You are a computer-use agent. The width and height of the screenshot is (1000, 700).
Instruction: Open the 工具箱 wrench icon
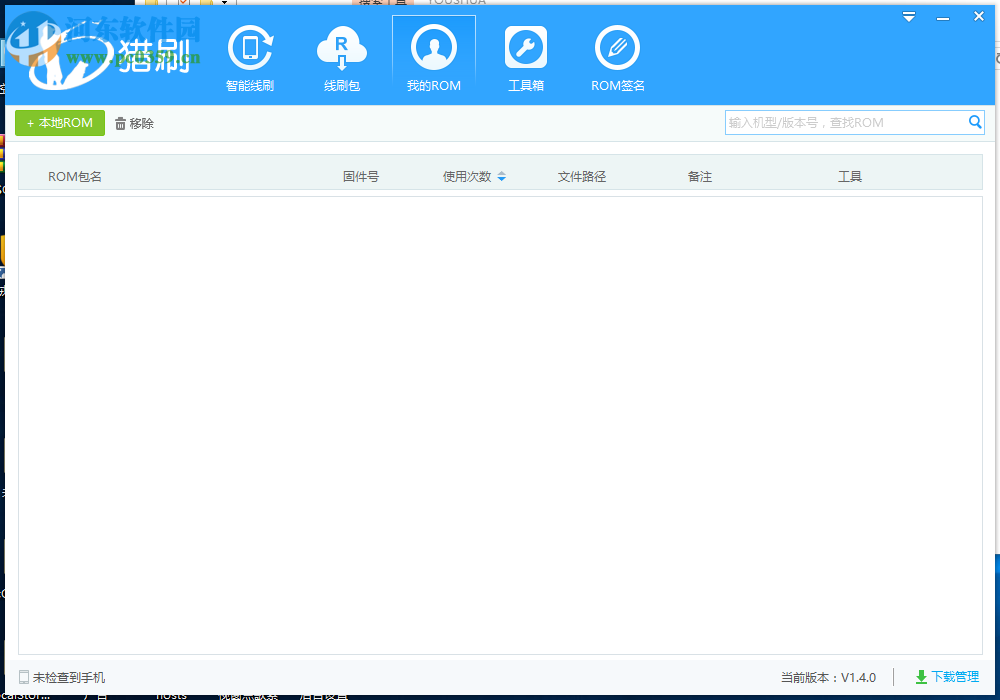[526, 46]
